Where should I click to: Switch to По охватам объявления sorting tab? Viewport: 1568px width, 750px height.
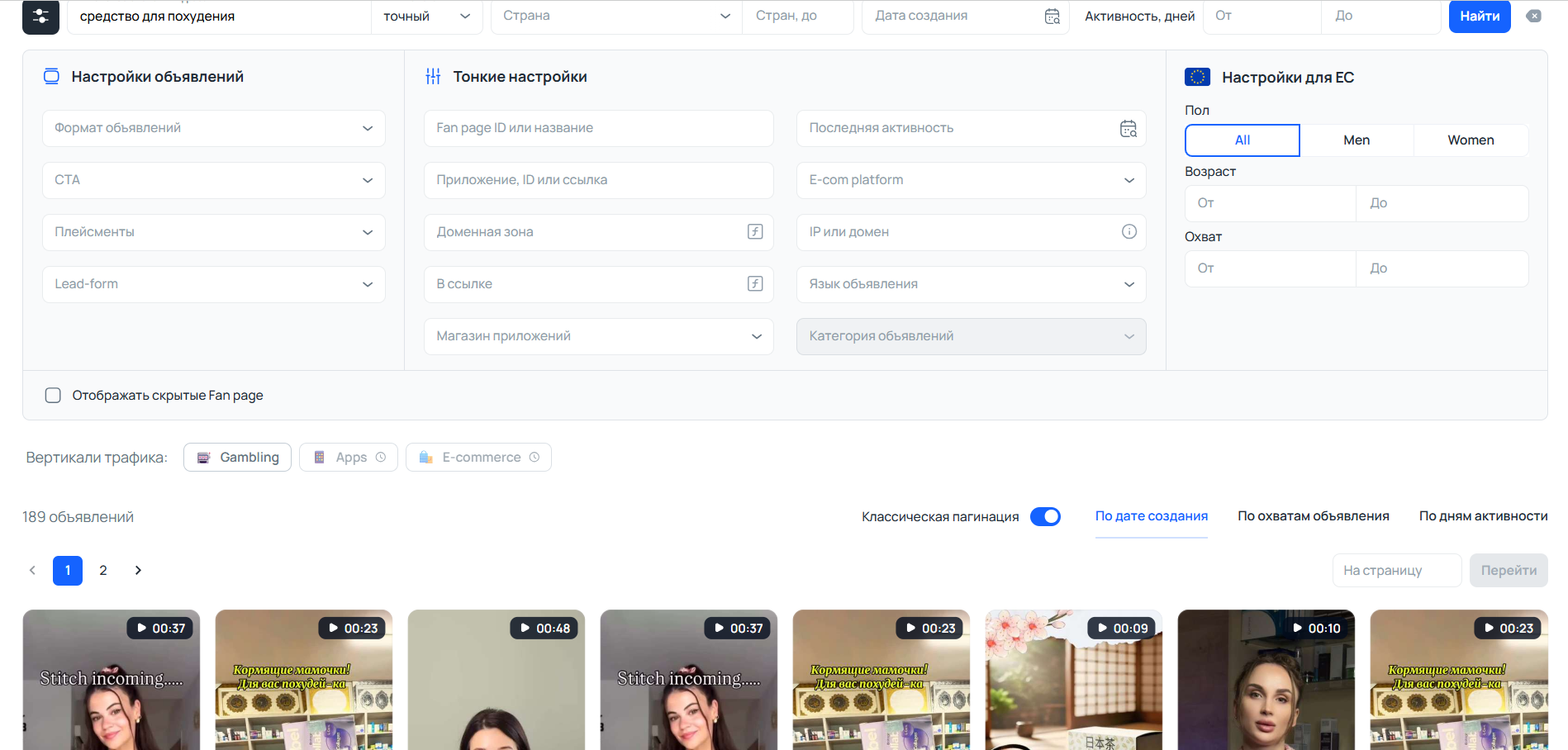click(1313, 515)
